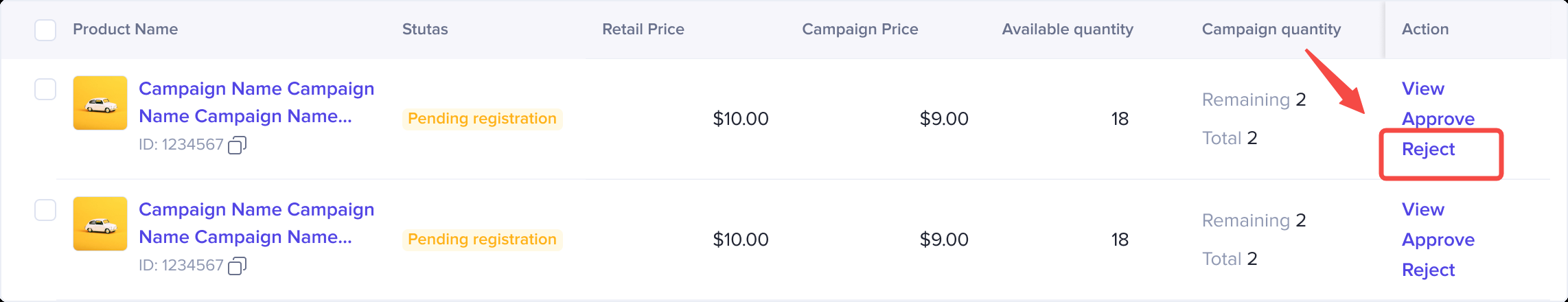Viewport: 1568px width, 302px height.
Task: Toggle the select-all checkbox in table header
Action: click(45, 30)
